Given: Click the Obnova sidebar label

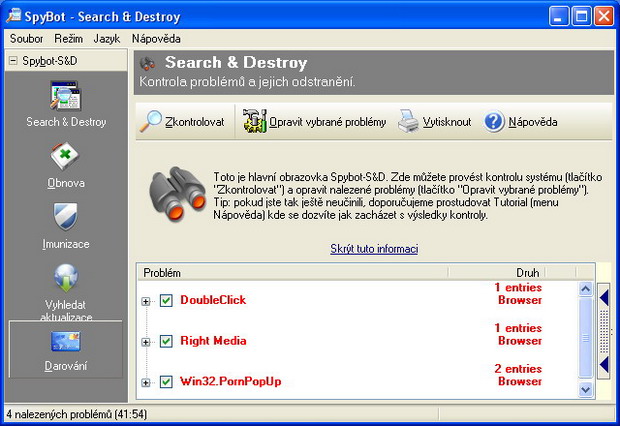Looking at the screenshot, I should (66, 183).
